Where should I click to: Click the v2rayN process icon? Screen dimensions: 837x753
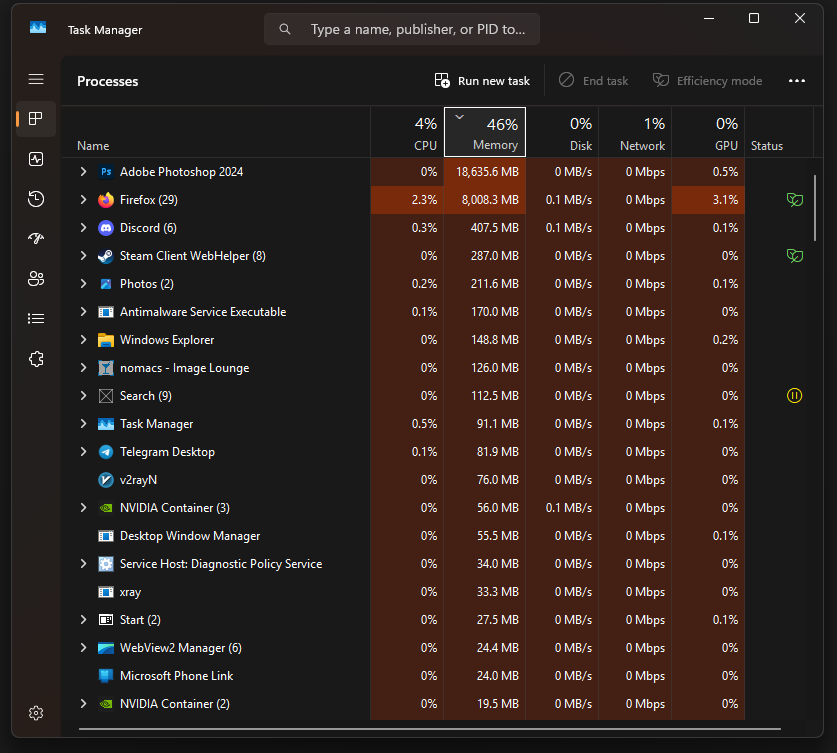[106, 480]
